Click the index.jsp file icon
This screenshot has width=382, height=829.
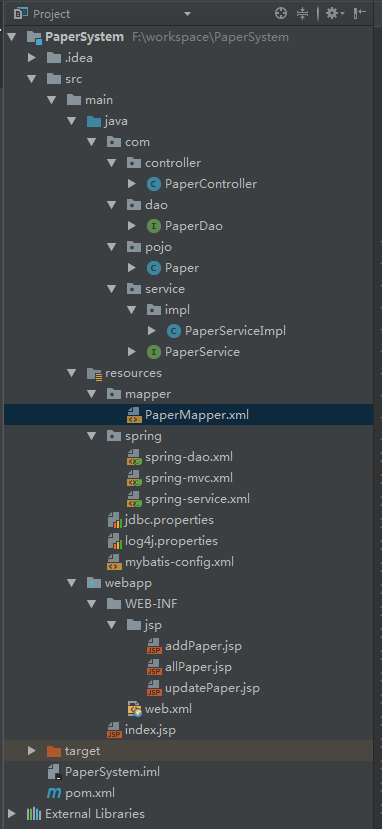(x=114, y=730)
